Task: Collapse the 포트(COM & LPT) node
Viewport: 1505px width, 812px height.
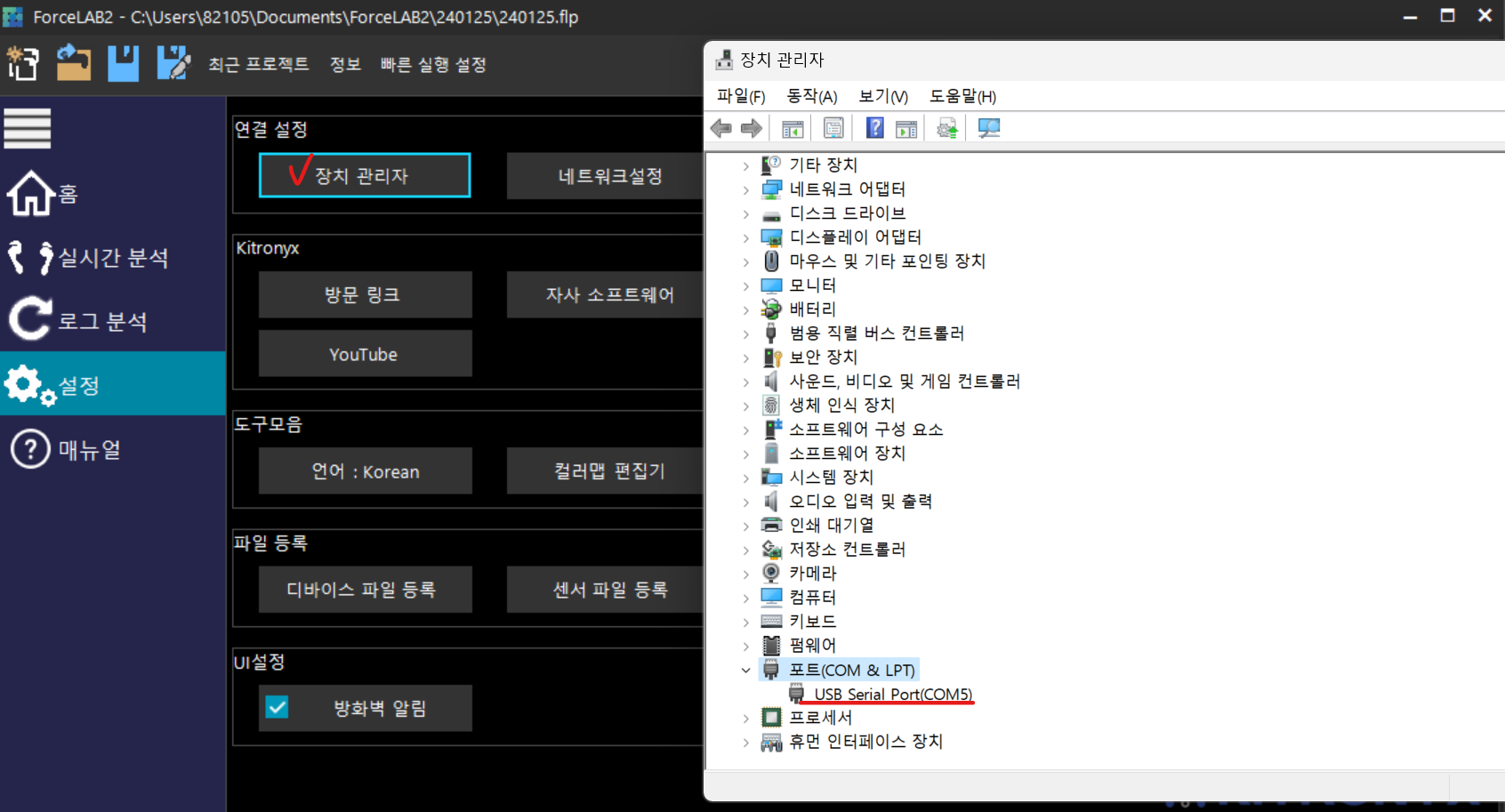Action: point(746,670)
